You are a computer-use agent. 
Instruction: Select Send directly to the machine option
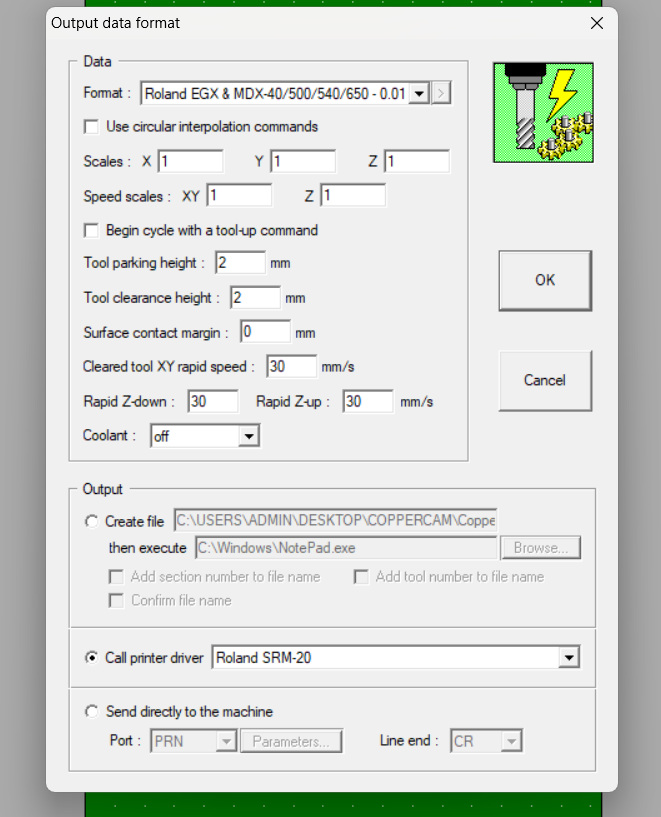click(x=92, y=711)
